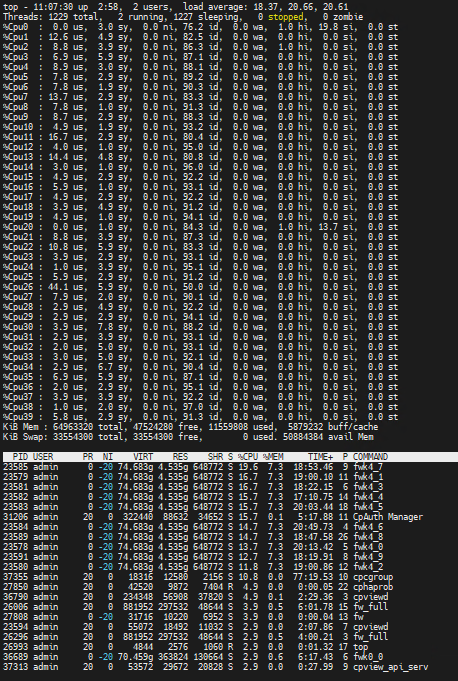
Task: Click the %CPU column header
Action: pos(247,456)
